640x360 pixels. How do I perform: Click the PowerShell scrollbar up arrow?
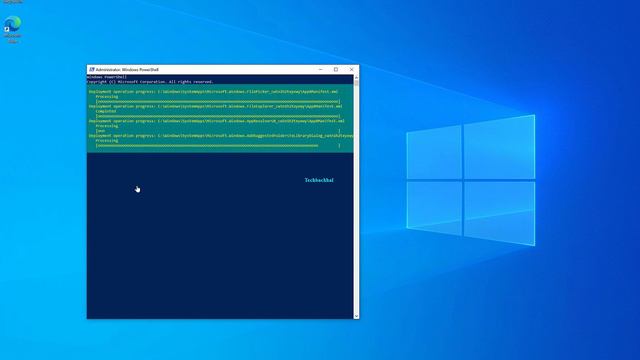356,77
